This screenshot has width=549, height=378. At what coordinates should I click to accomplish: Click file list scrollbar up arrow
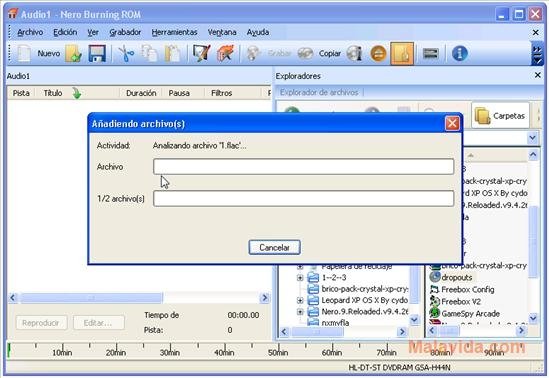tap(533, 154)
